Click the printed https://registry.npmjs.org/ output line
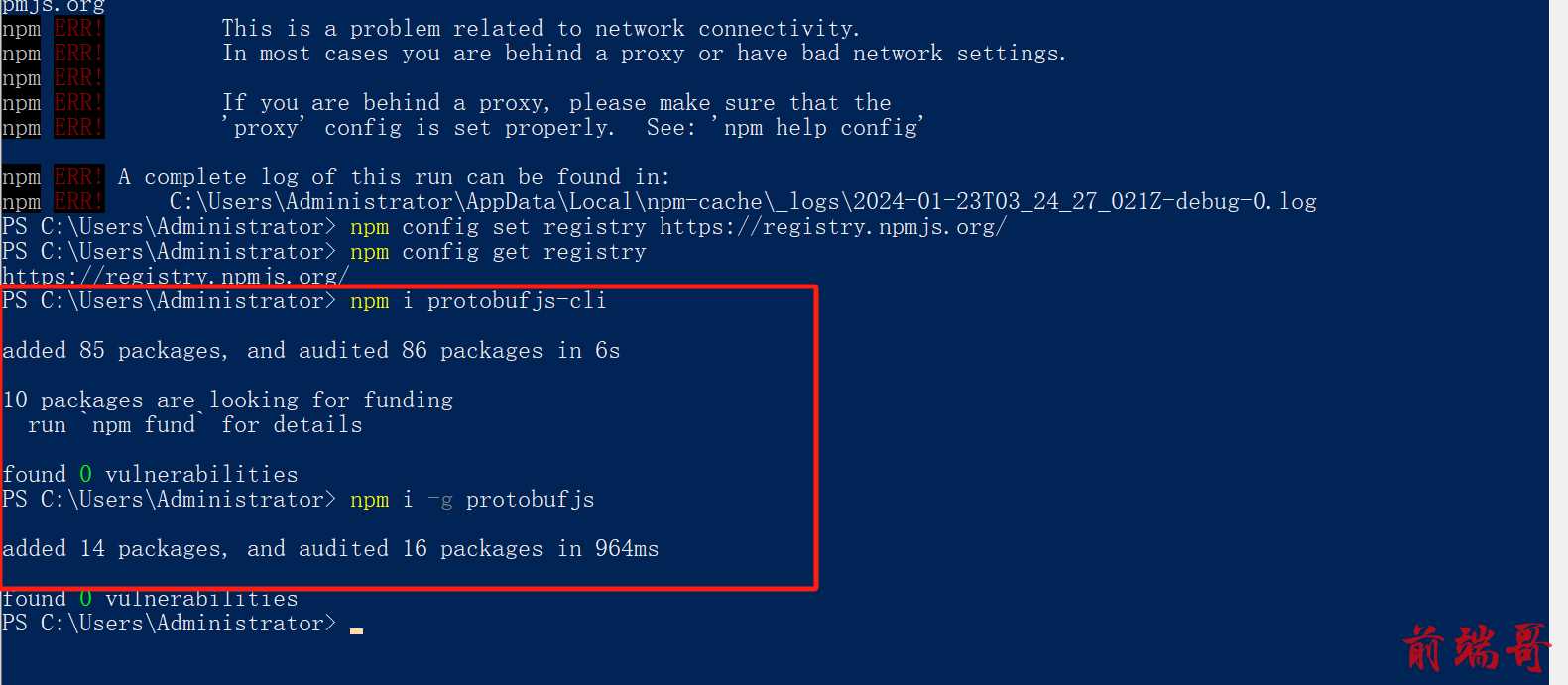 [176, 277]
